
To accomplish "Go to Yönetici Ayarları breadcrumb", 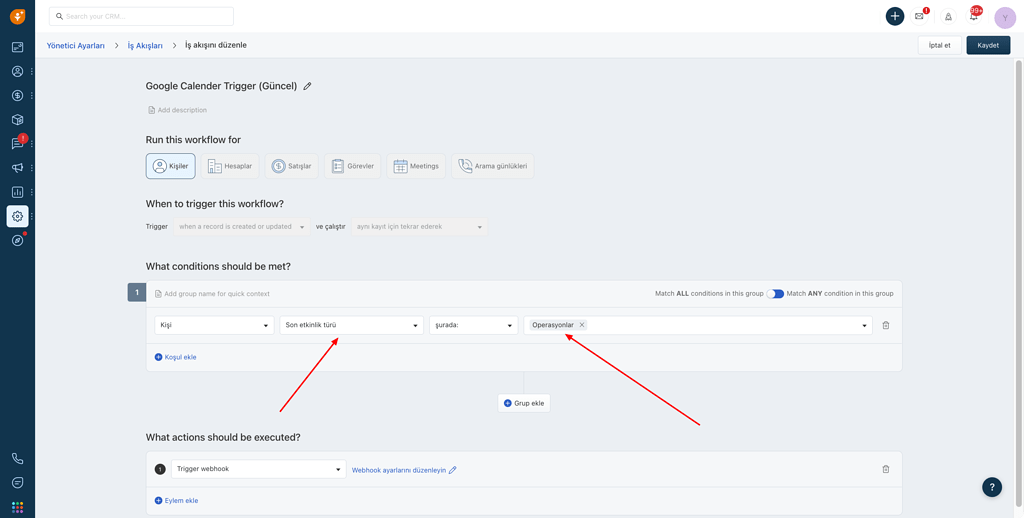I will [x=76, y=45].
